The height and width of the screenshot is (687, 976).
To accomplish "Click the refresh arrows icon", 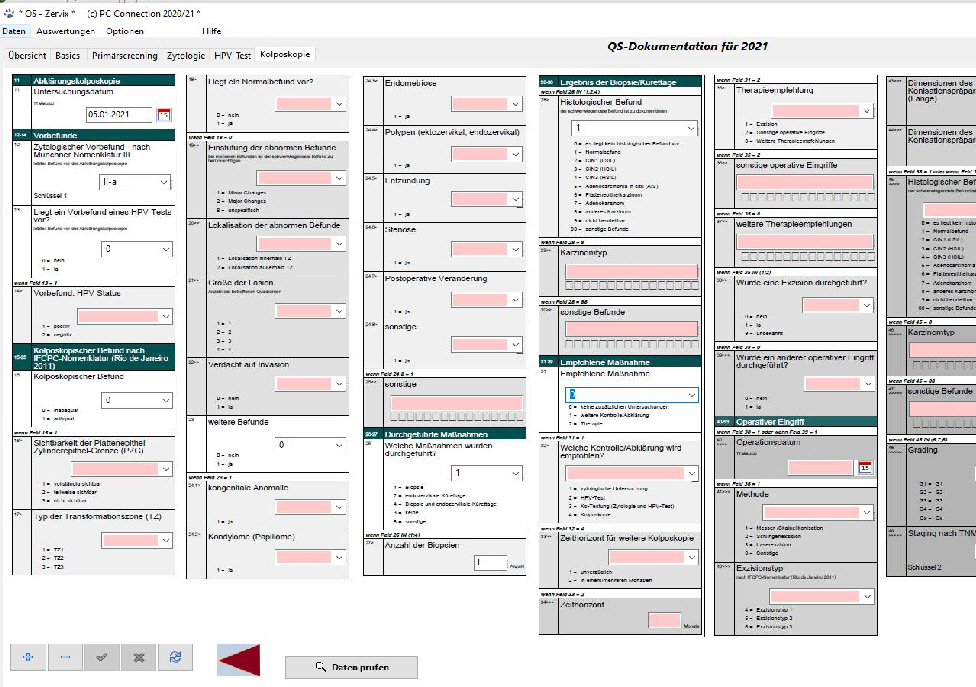I will [x=176, y=657].
